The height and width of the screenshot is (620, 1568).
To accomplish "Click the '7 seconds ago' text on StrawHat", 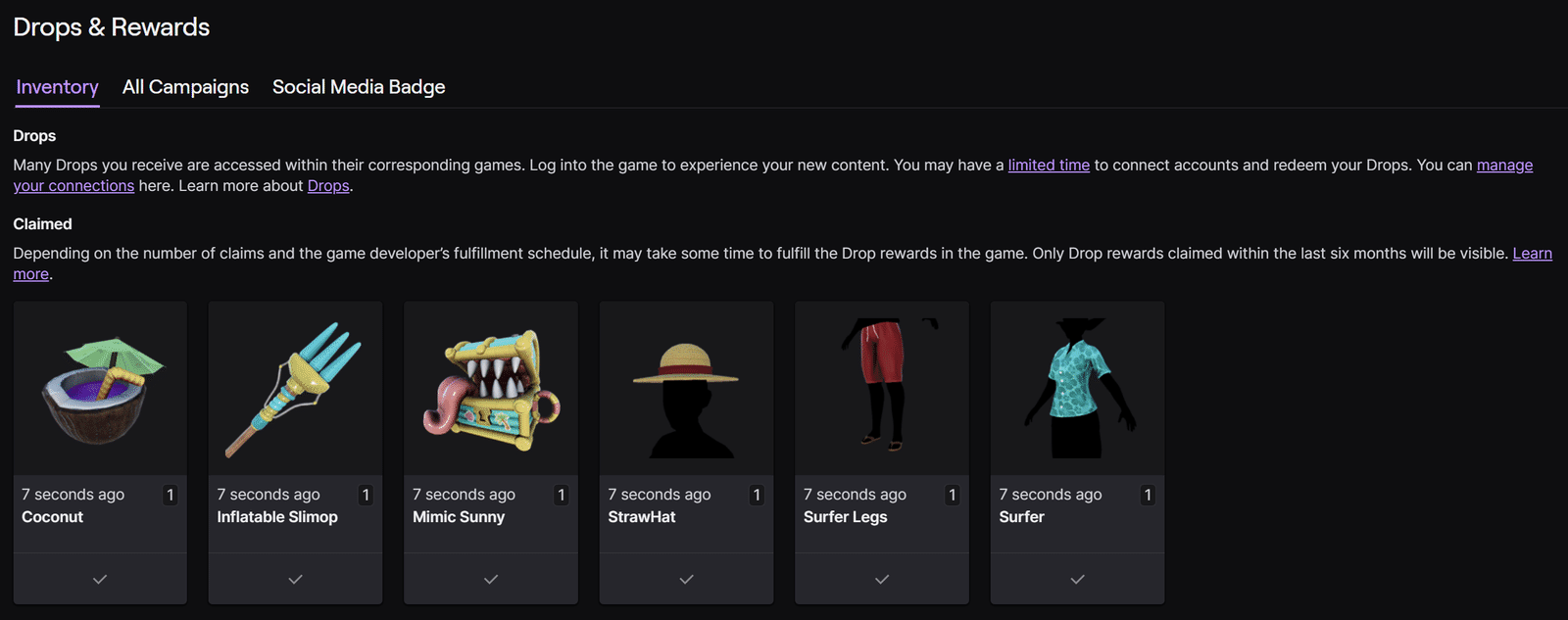I will click(660, 495).
